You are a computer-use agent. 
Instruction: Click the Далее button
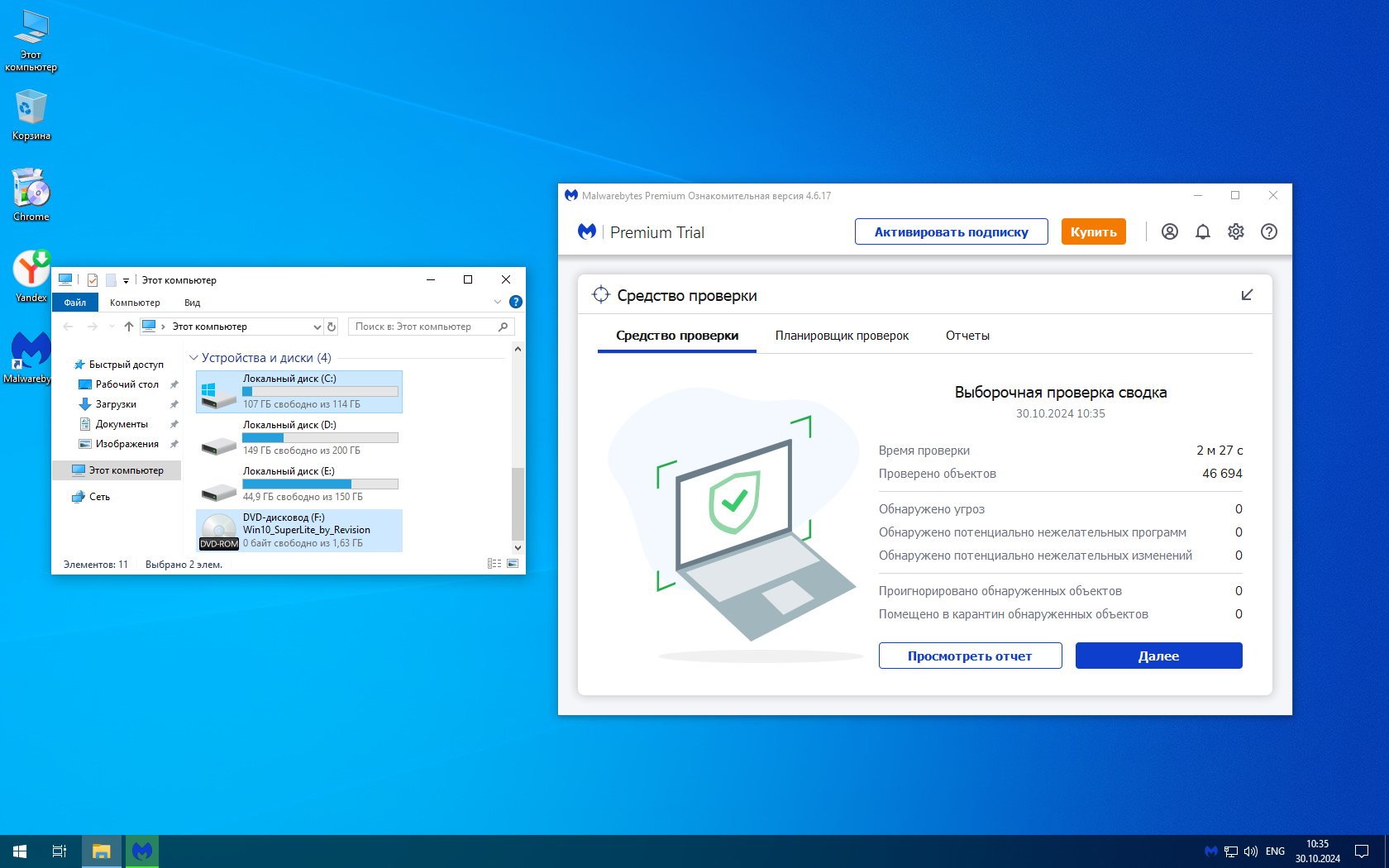1158,656
